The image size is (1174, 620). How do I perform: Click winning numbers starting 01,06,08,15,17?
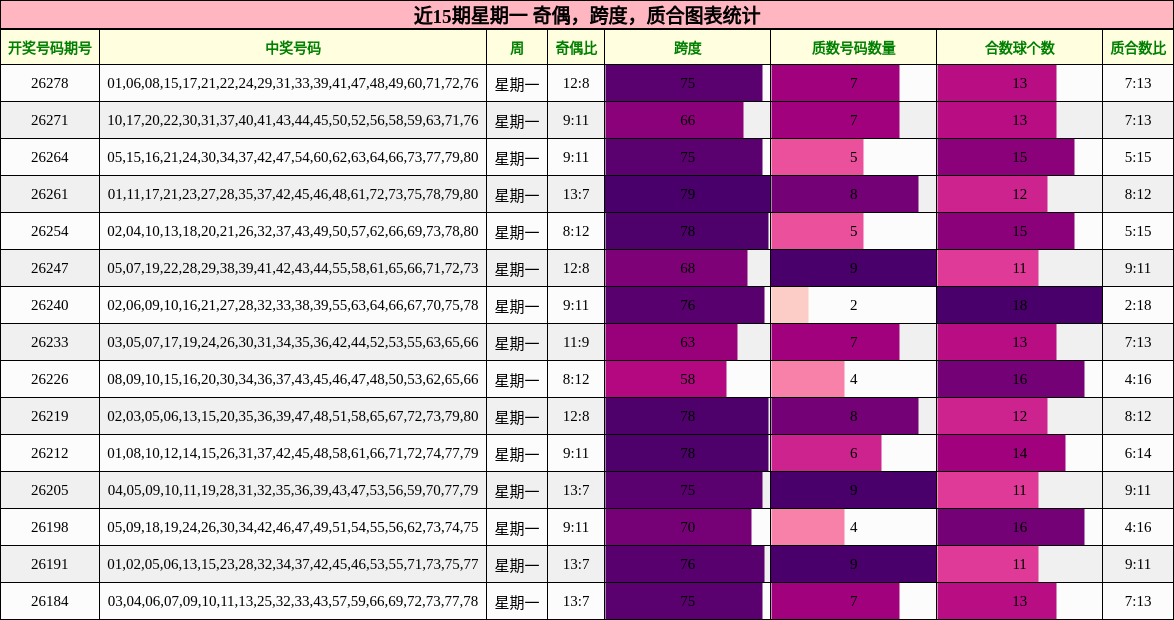point(293,83)
